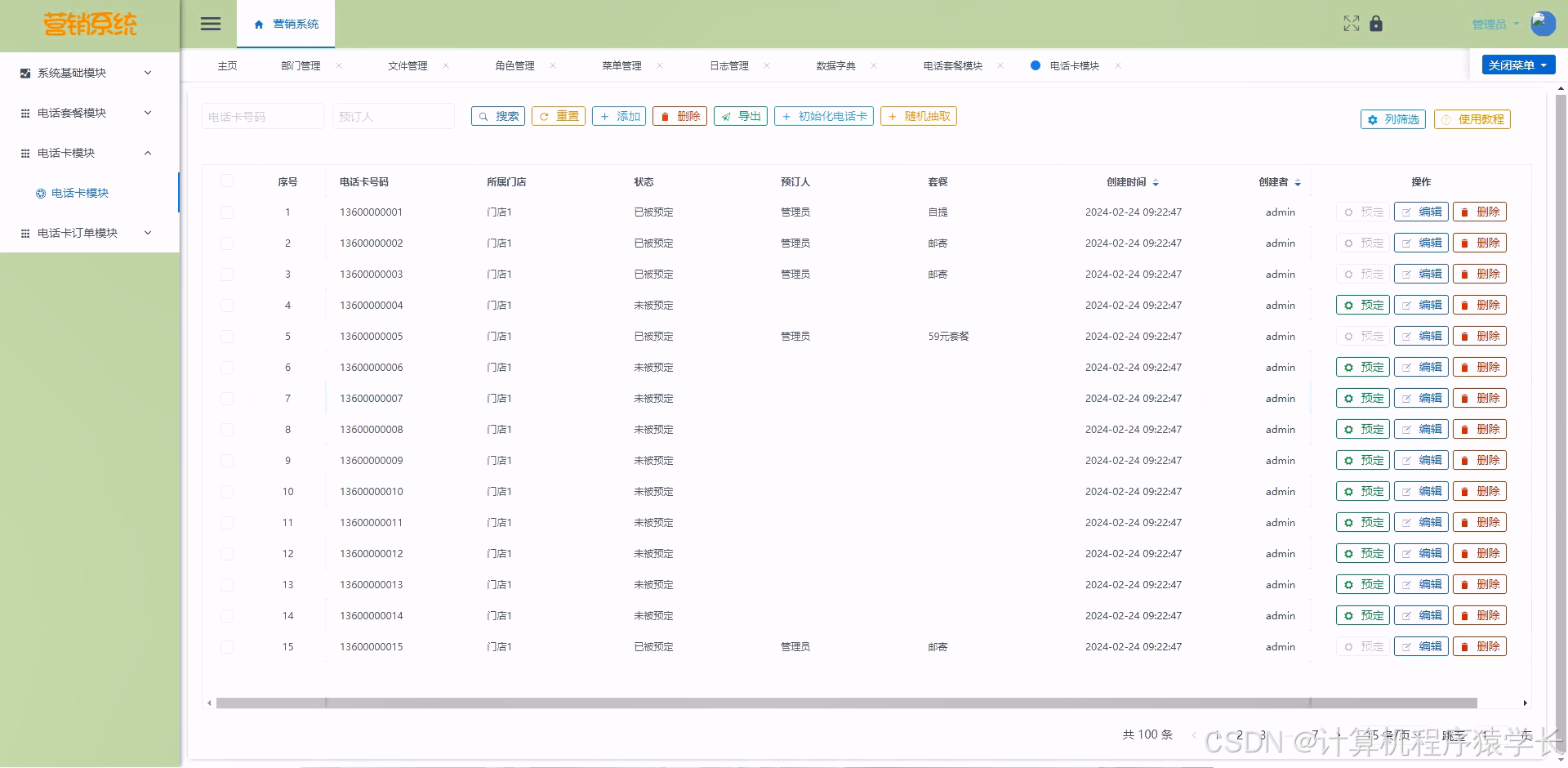Image resolution: width=1568 pixels, height=768 pixels.
Task: Click 编辑 for card 13600000001
Action: tap(1421, 212)
